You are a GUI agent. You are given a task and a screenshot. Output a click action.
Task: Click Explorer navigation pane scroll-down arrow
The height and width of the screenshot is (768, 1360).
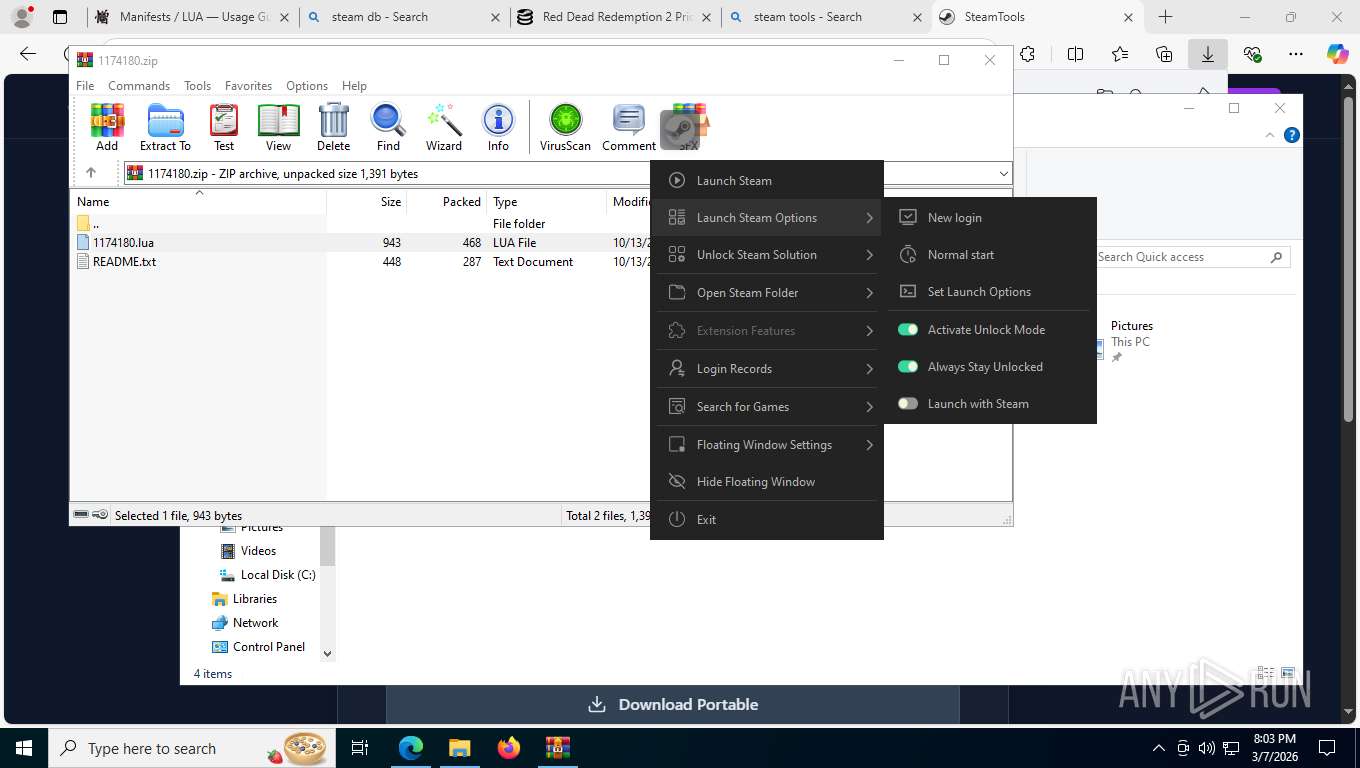(x=327, y=653)
